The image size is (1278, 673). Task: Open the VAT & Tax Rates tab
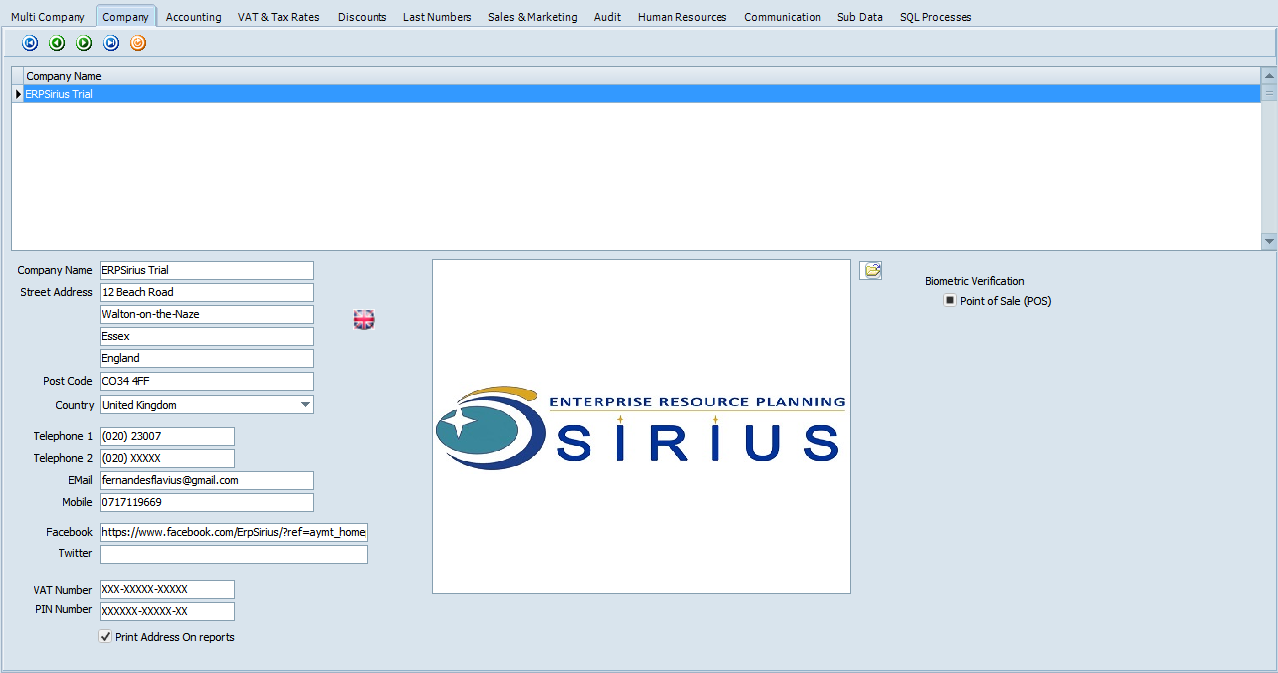click(279, 17)
